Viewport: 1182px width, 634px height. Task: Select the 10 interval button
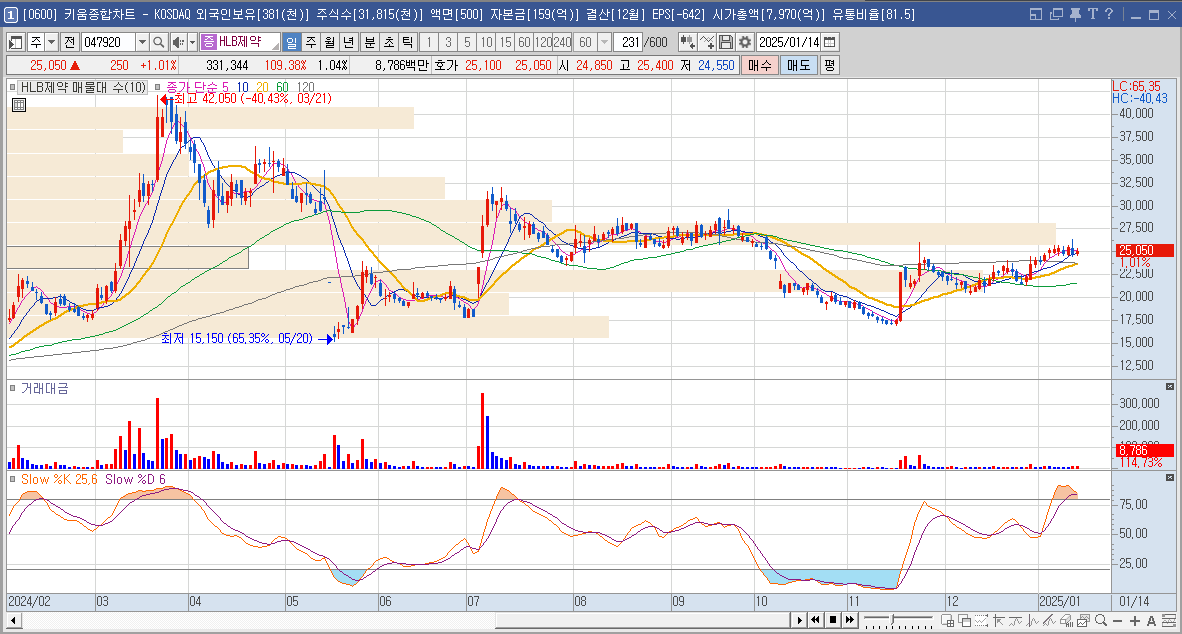click(x=486, y=42)
